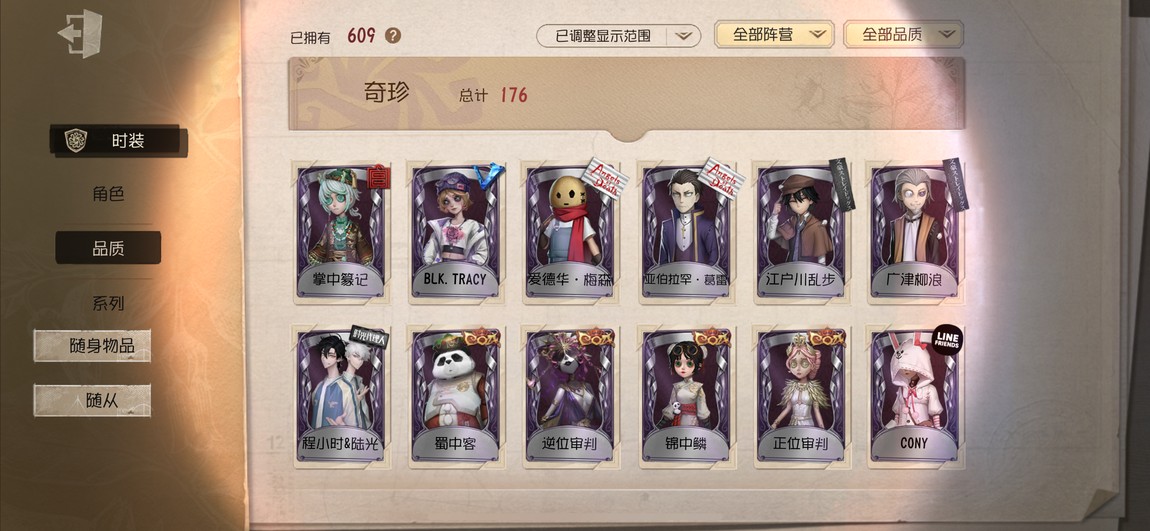Expand the 已调整显示范围 dropdown
The image size is (1150, 531).
pyautogui.click(x=618, y=36)
